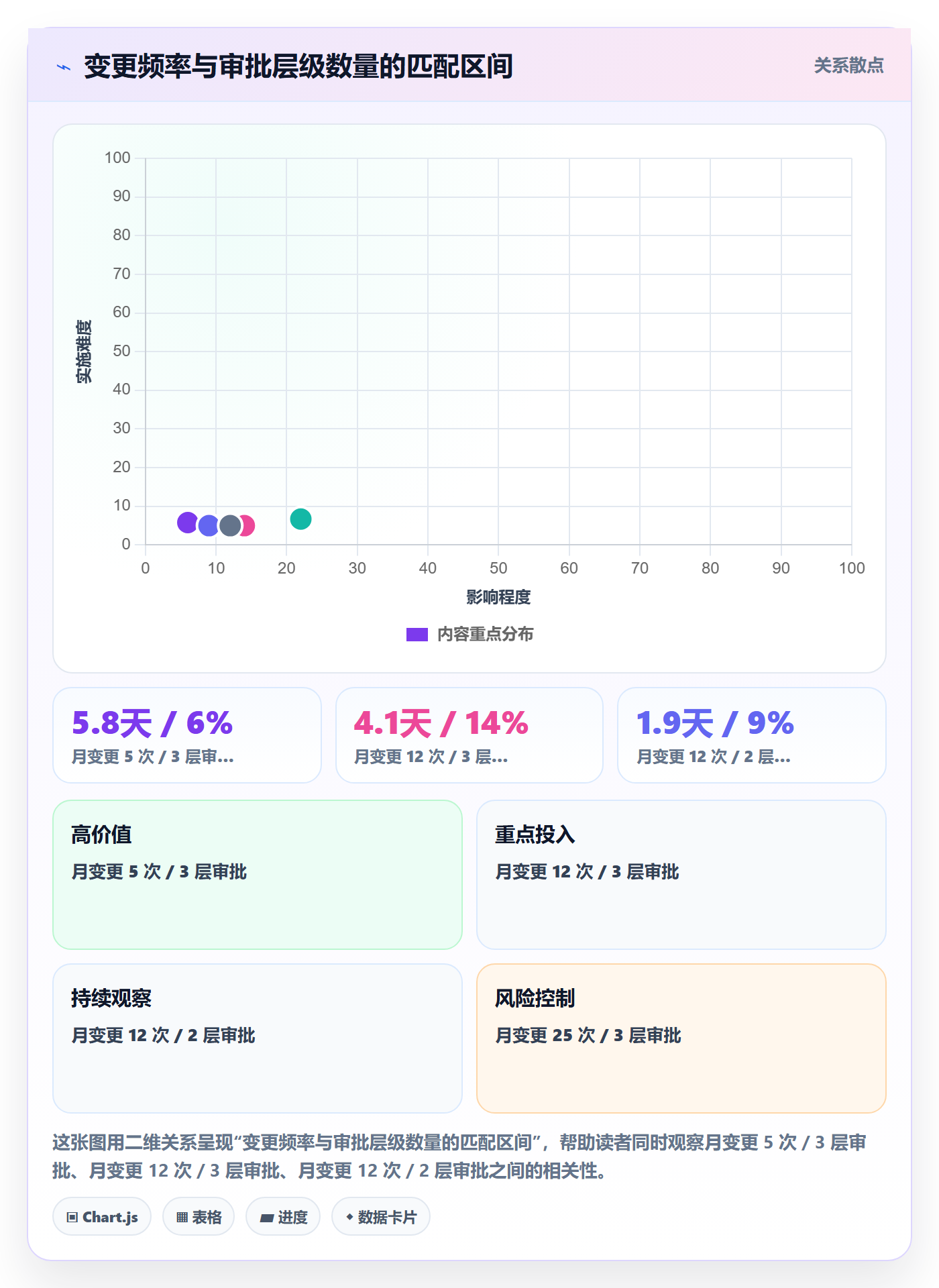Click the 关系散点 label in header
This screenshot has height=1288, width=939.
click(848, 66)
